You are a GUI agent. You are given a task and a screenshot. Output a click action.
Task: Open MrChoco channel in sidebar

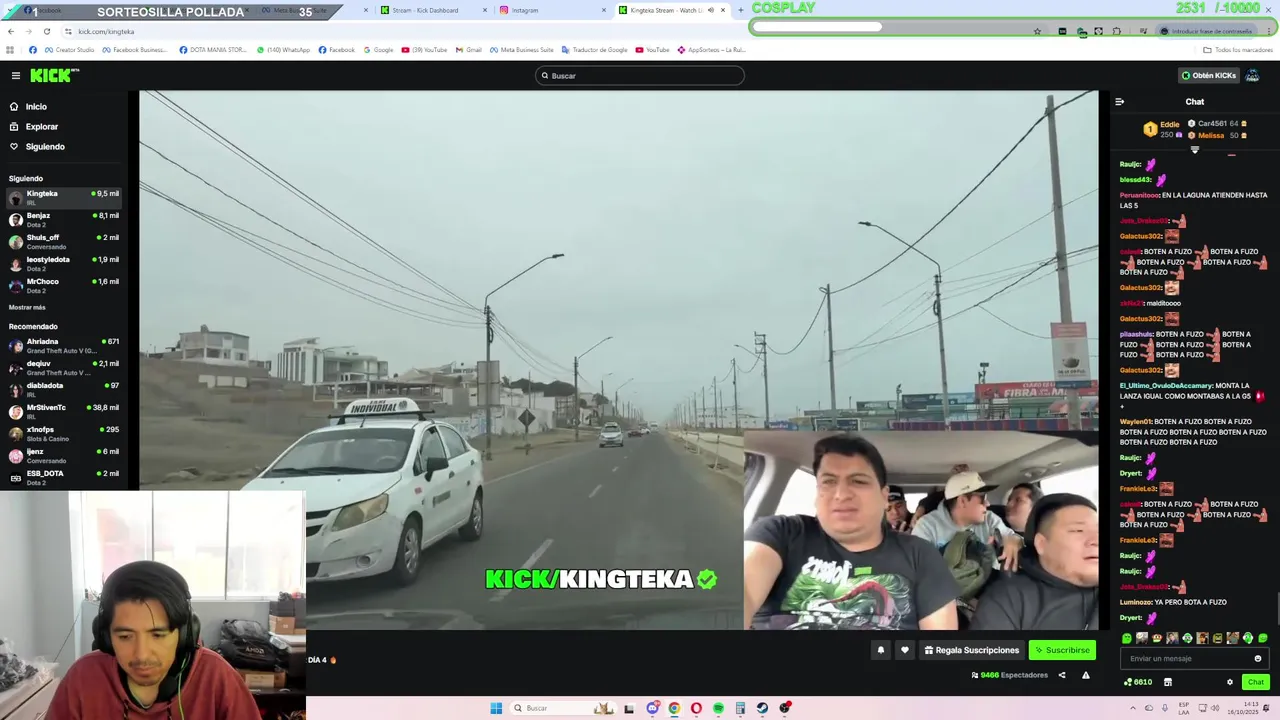tap(64, 285)
